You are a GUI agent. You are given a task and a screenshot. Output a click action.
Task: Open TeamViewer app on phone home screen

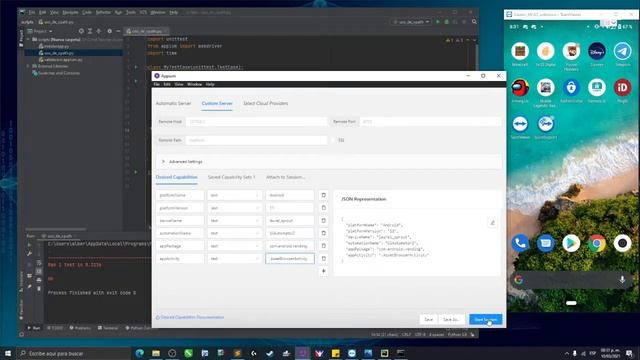[520, 124]
